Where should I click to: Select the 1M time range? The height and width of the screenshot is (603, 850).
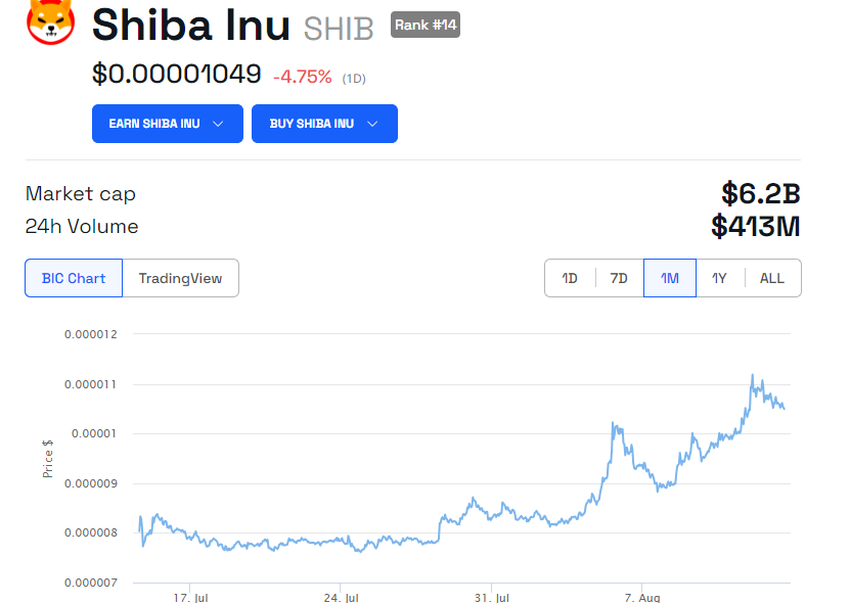click(x=670, y=278)
